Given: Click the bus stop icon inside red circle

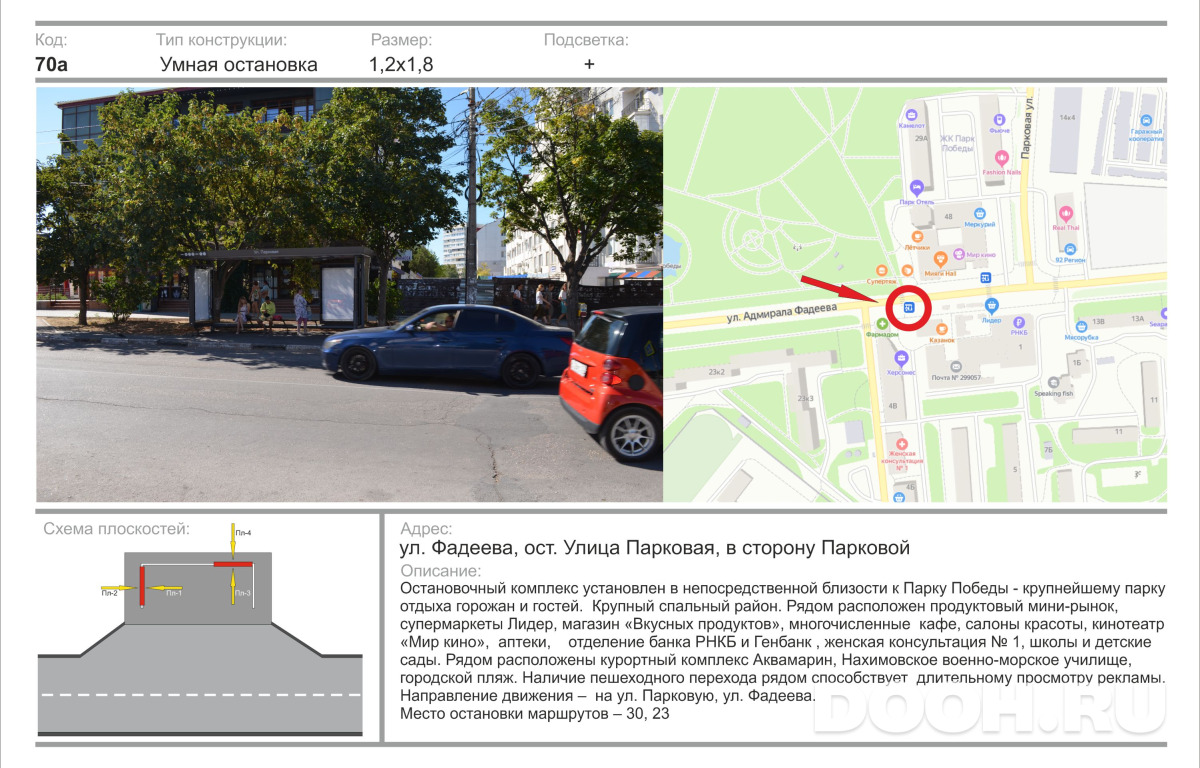Looking at the screenshot, I should pos(909,308).
